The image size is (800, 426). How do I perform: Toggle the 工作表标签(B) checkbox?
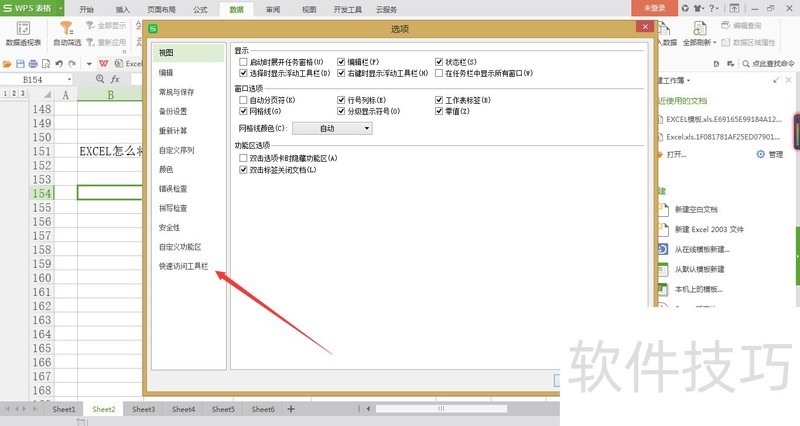pyautogui.click(x=439, y=100)
